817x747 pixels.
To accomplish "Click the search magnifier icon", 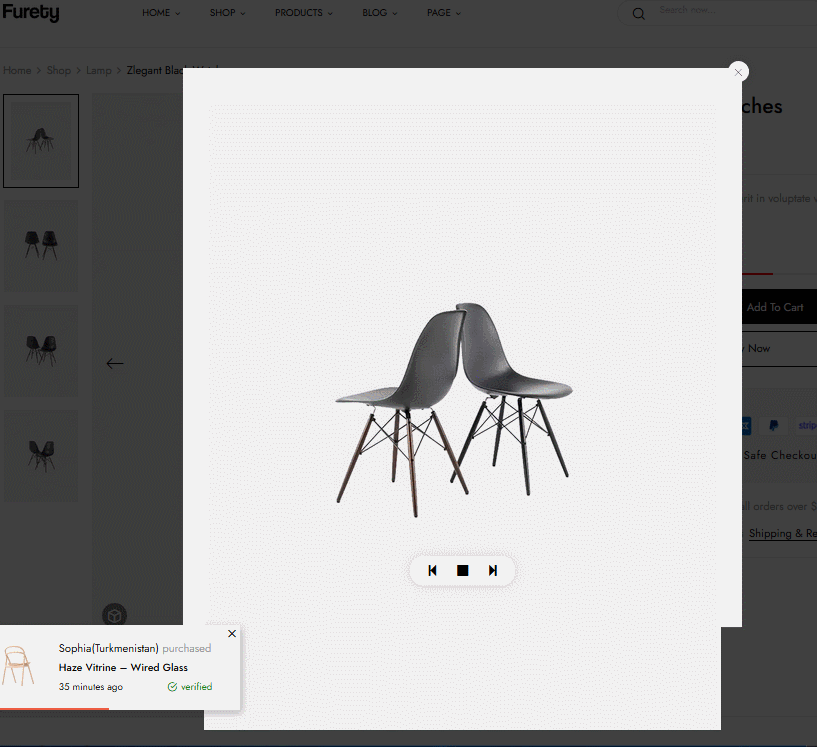I will pos(638,14).
